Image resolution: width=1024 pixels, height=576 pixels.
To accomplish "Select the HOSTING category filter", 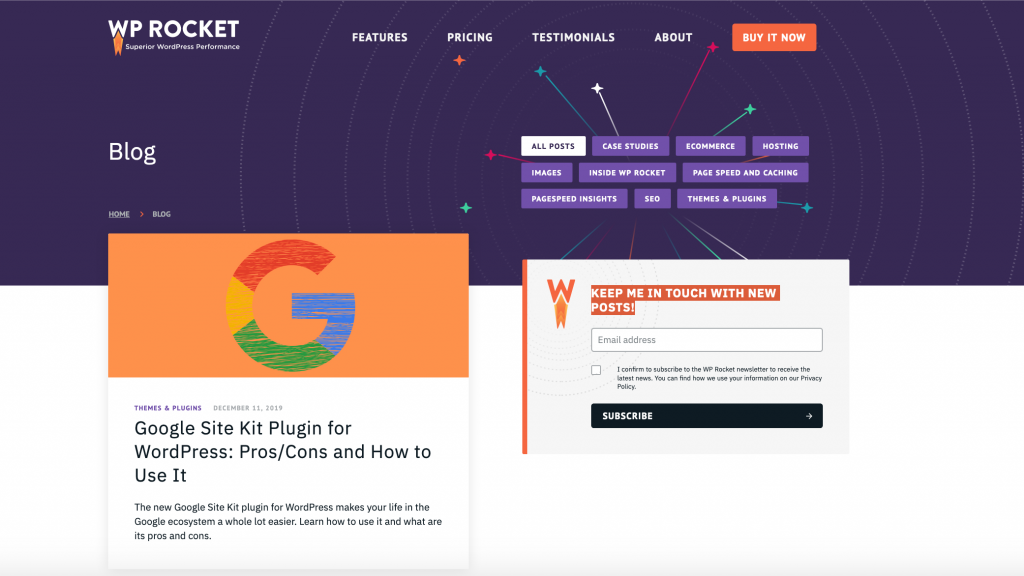I will pyautogui.click(x=780, y=145).
